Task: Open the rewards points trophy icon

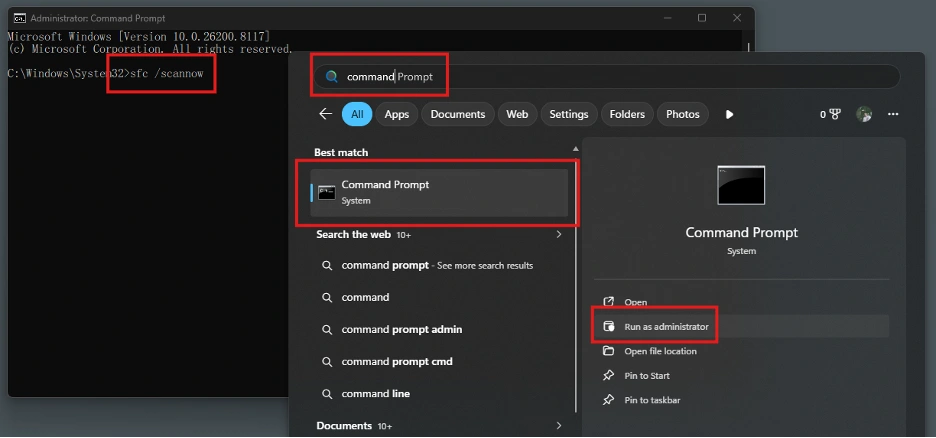Action: (x=835, y=114)
